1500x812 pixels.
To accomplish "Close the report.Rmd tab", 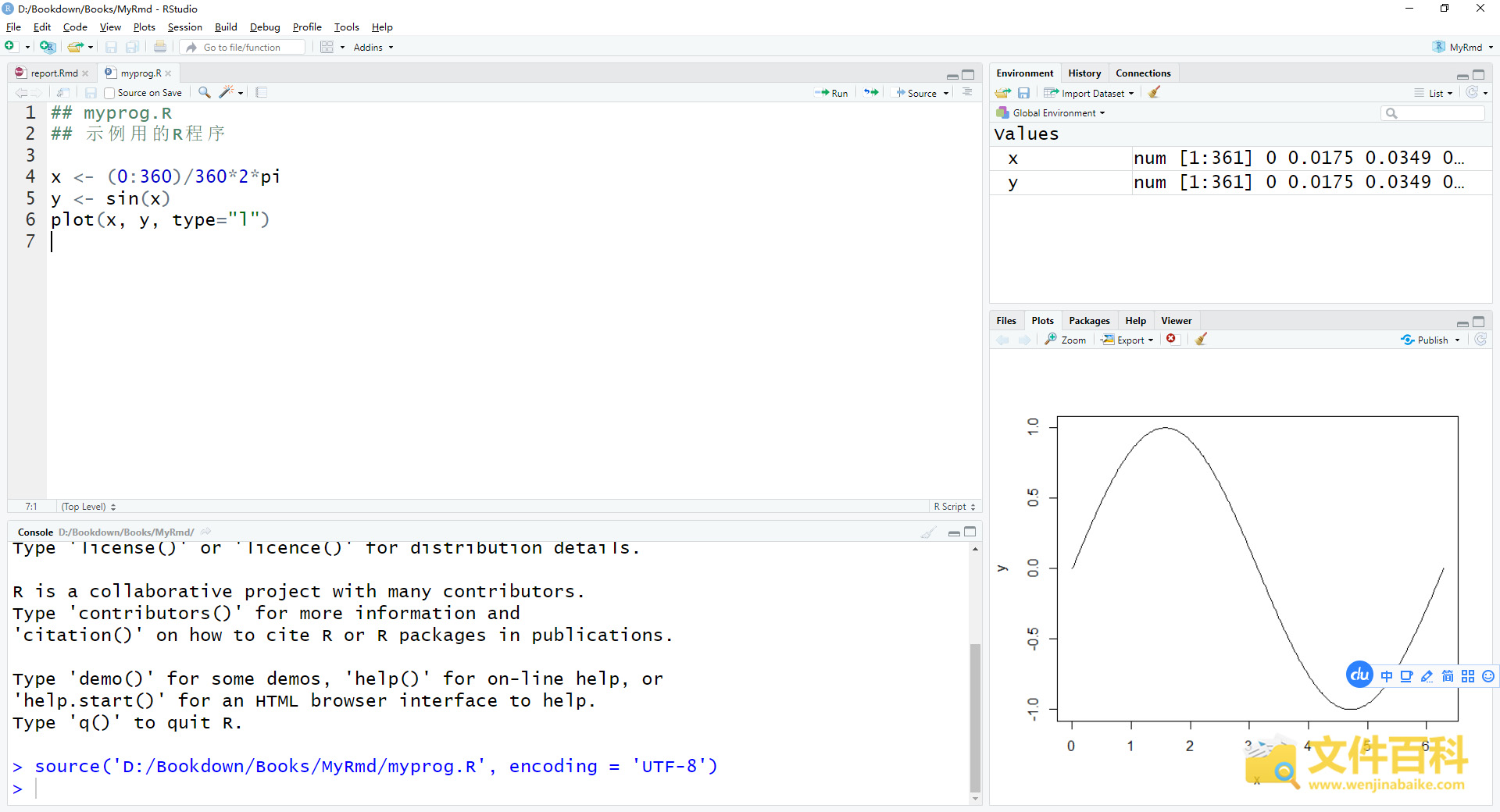I will tap(85, 73).
